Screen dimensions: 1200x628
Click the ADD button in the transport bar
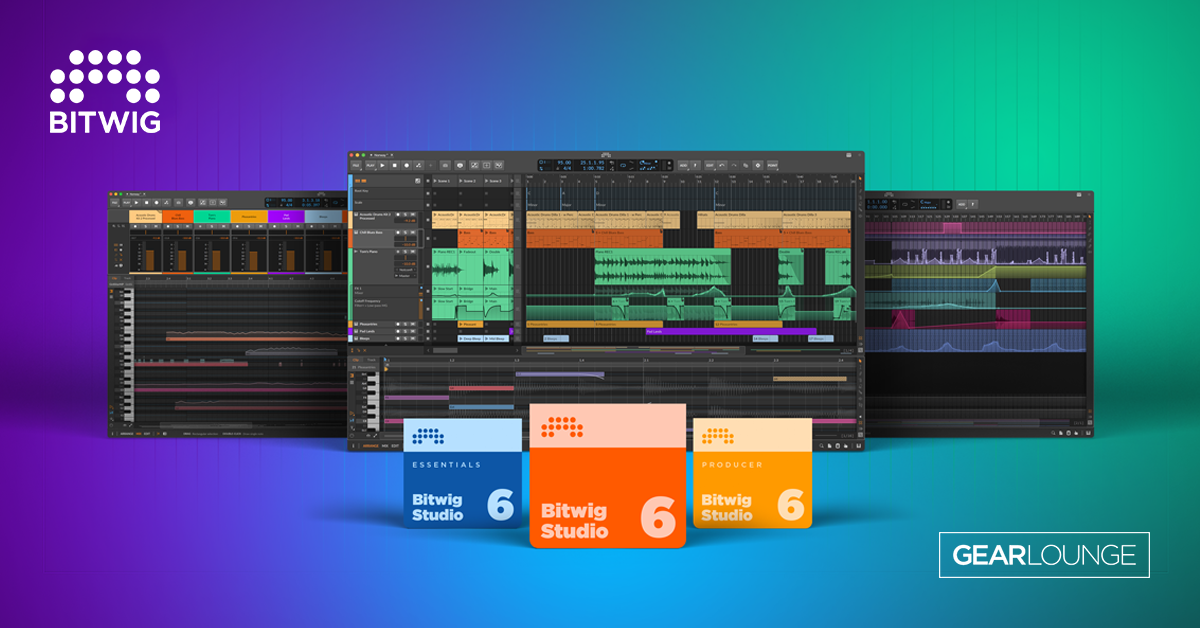tap(683, 166)
